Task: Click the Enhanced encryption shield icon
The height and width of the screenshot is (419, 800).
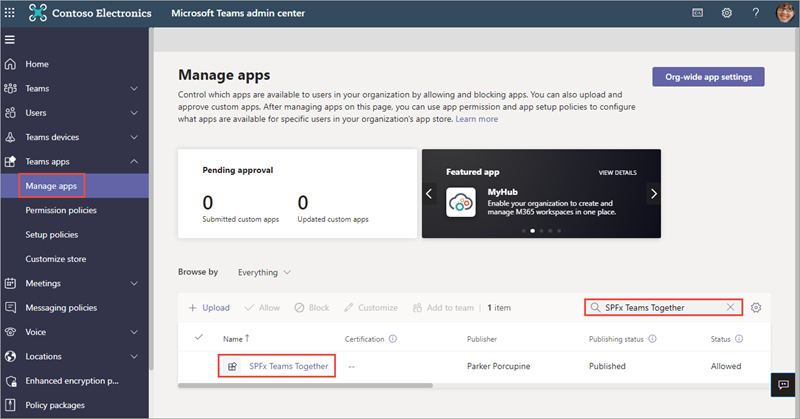Action: point(11,381)
